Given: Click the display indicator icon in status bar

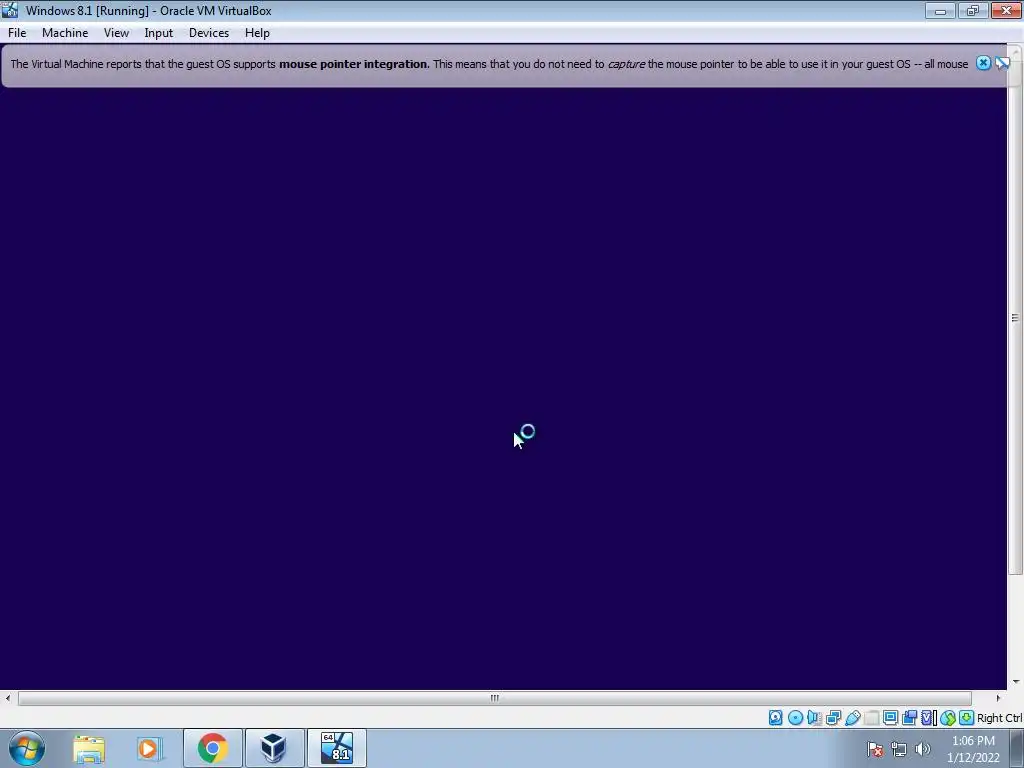Looking at the screenshot, I should (x=890, y=718).
